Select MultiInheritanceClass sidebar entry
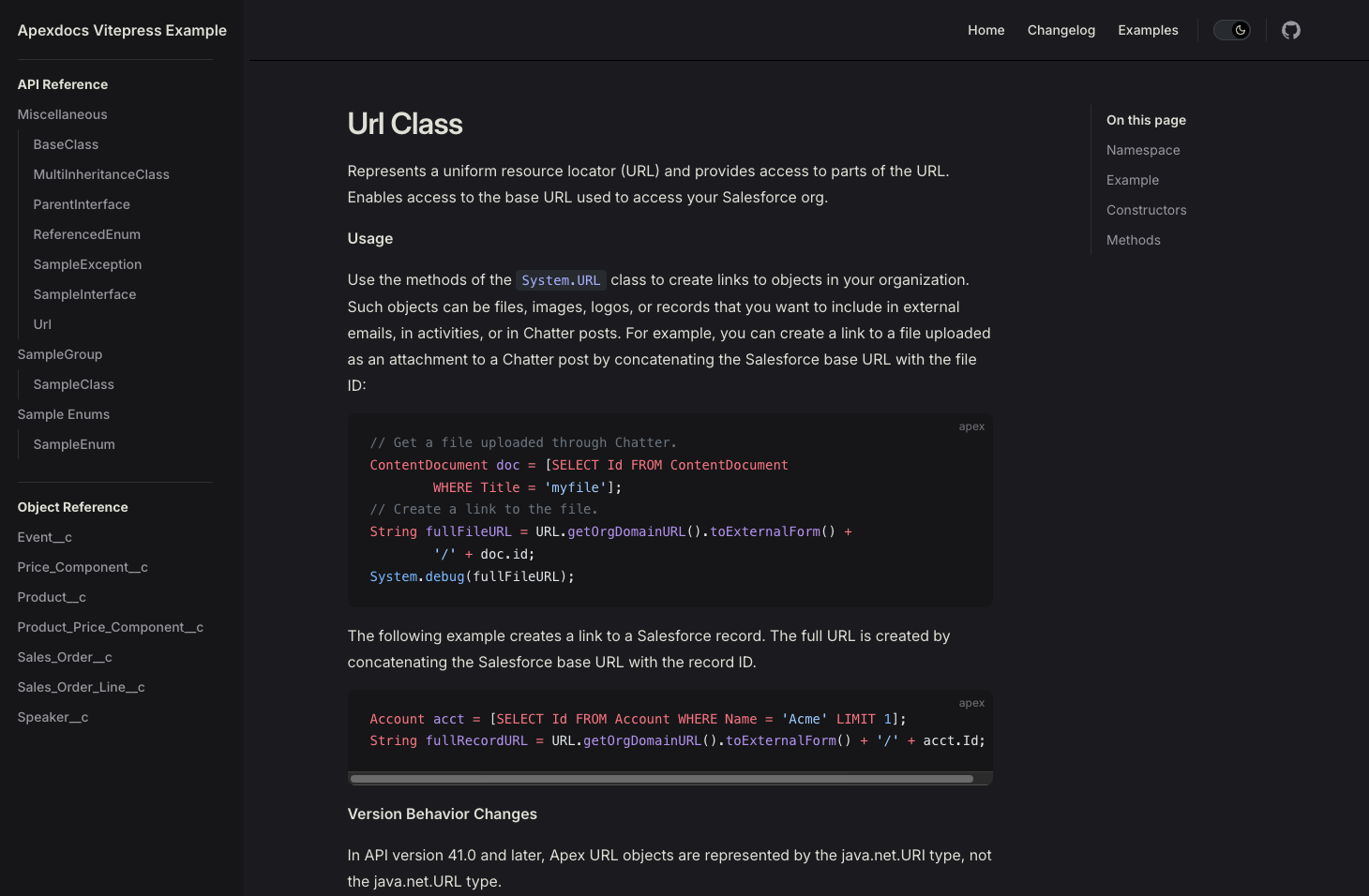1369x896 pixels. (101, 174)
